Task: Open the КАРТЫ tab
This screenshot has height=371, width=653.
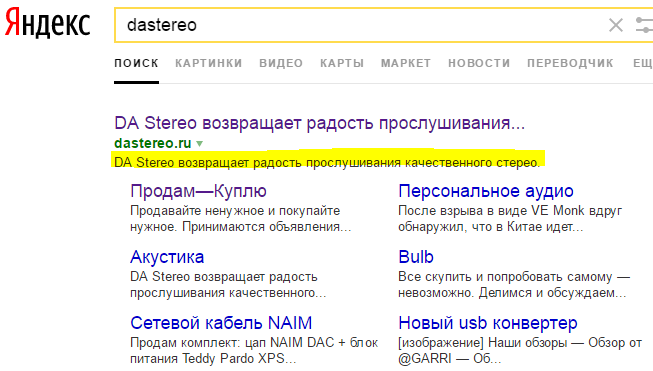Action: [342, 63]
